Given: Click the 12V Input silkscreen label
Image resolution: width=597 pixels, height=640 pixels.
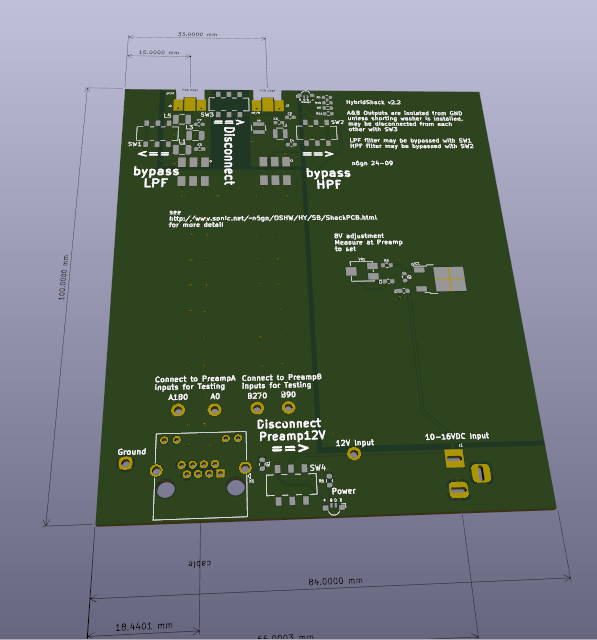Looking at the screenshot, I should pyautogui.click(x=355, y=443).
